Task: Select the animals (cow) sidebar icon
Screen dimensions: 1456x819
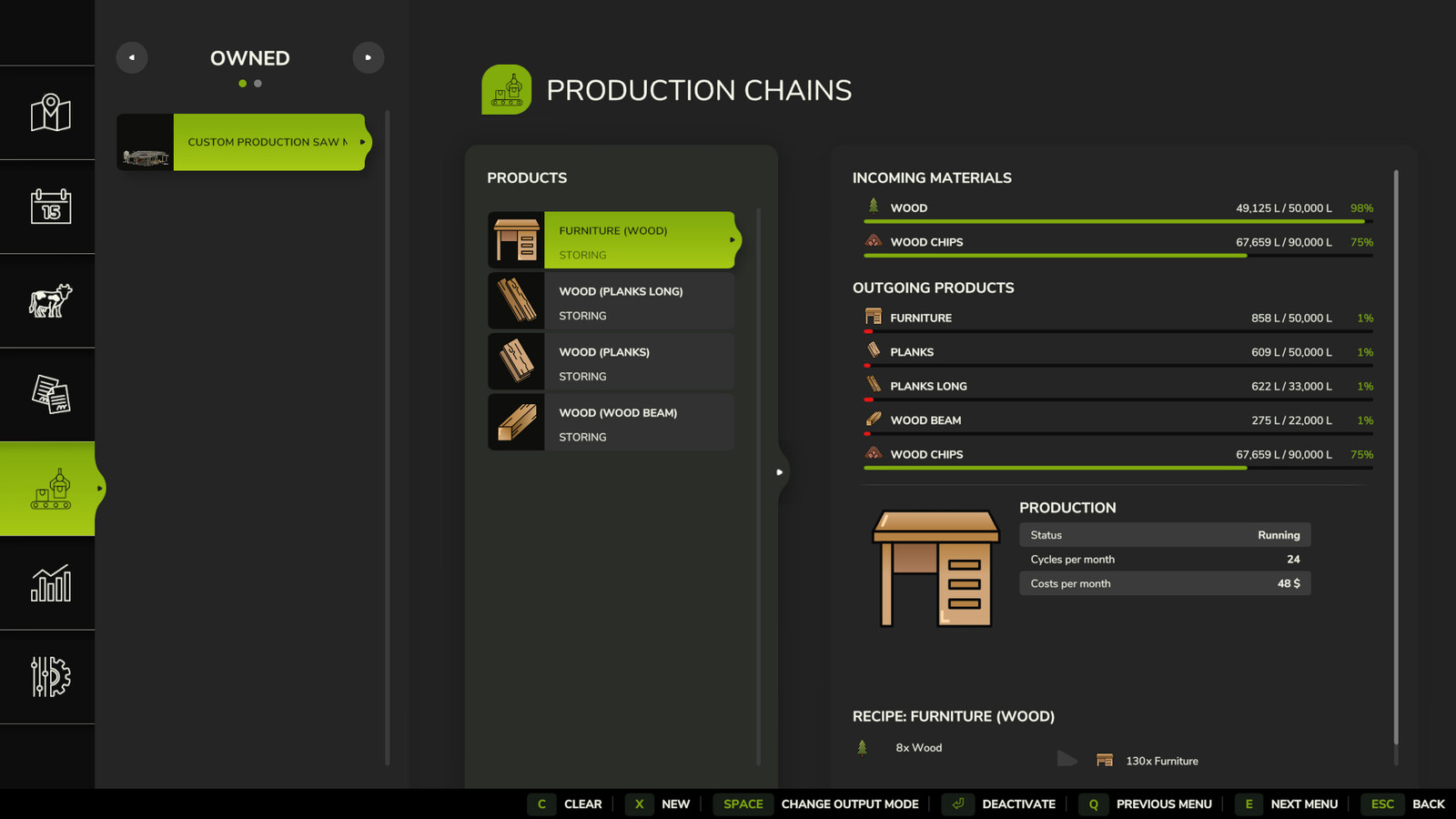Action: [48, 300]
